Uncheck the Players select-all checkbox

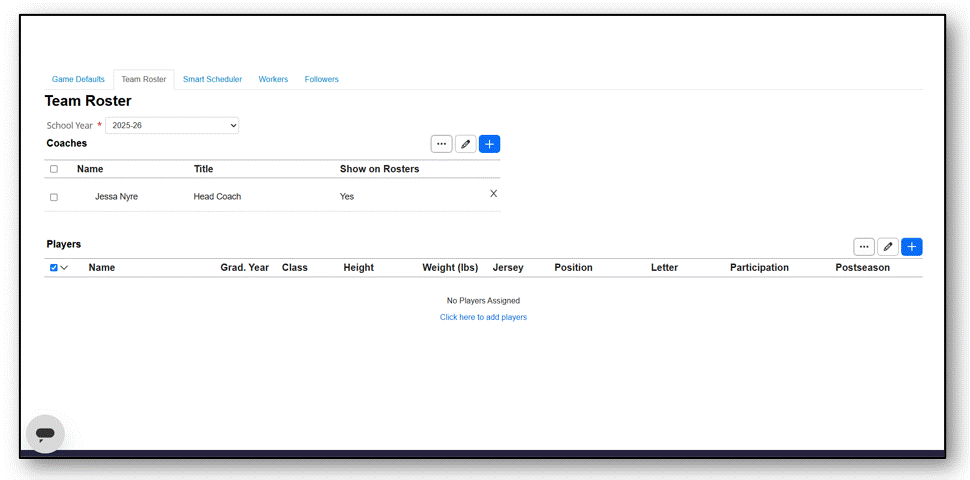[x=54, y=268]
